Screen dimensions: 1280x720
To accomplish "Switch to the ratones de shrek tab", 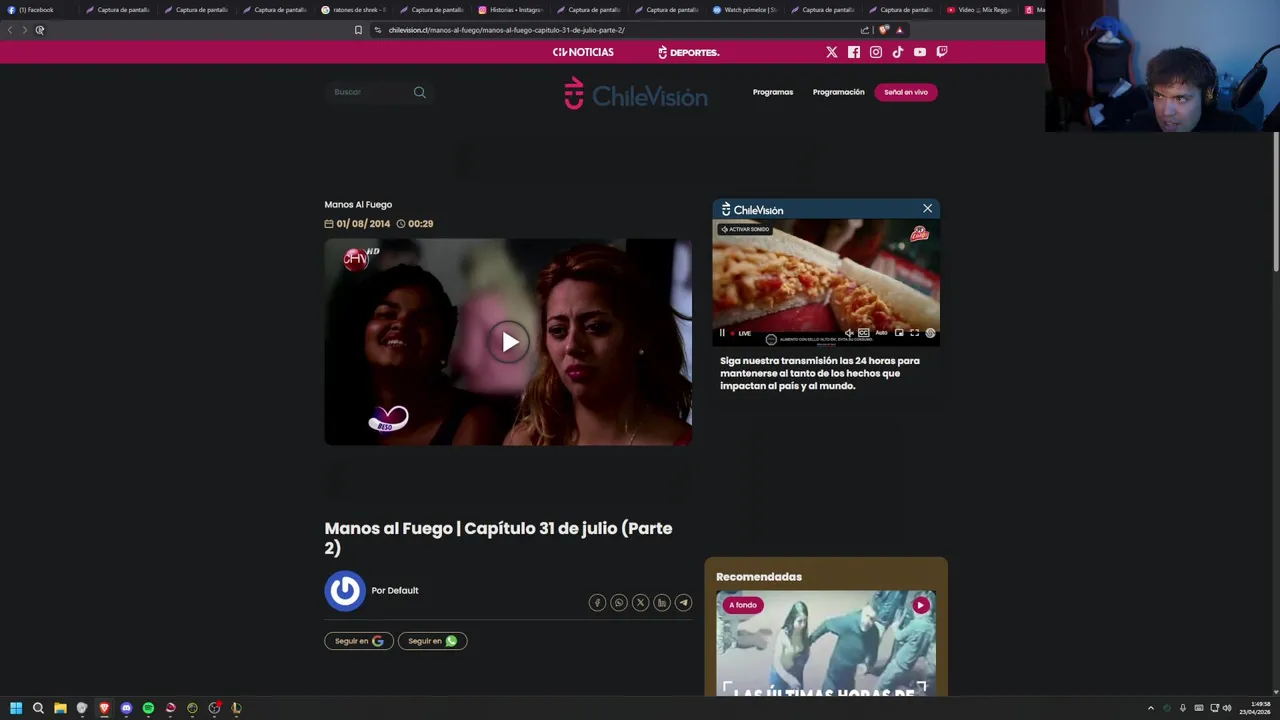I will click(354, 10).
